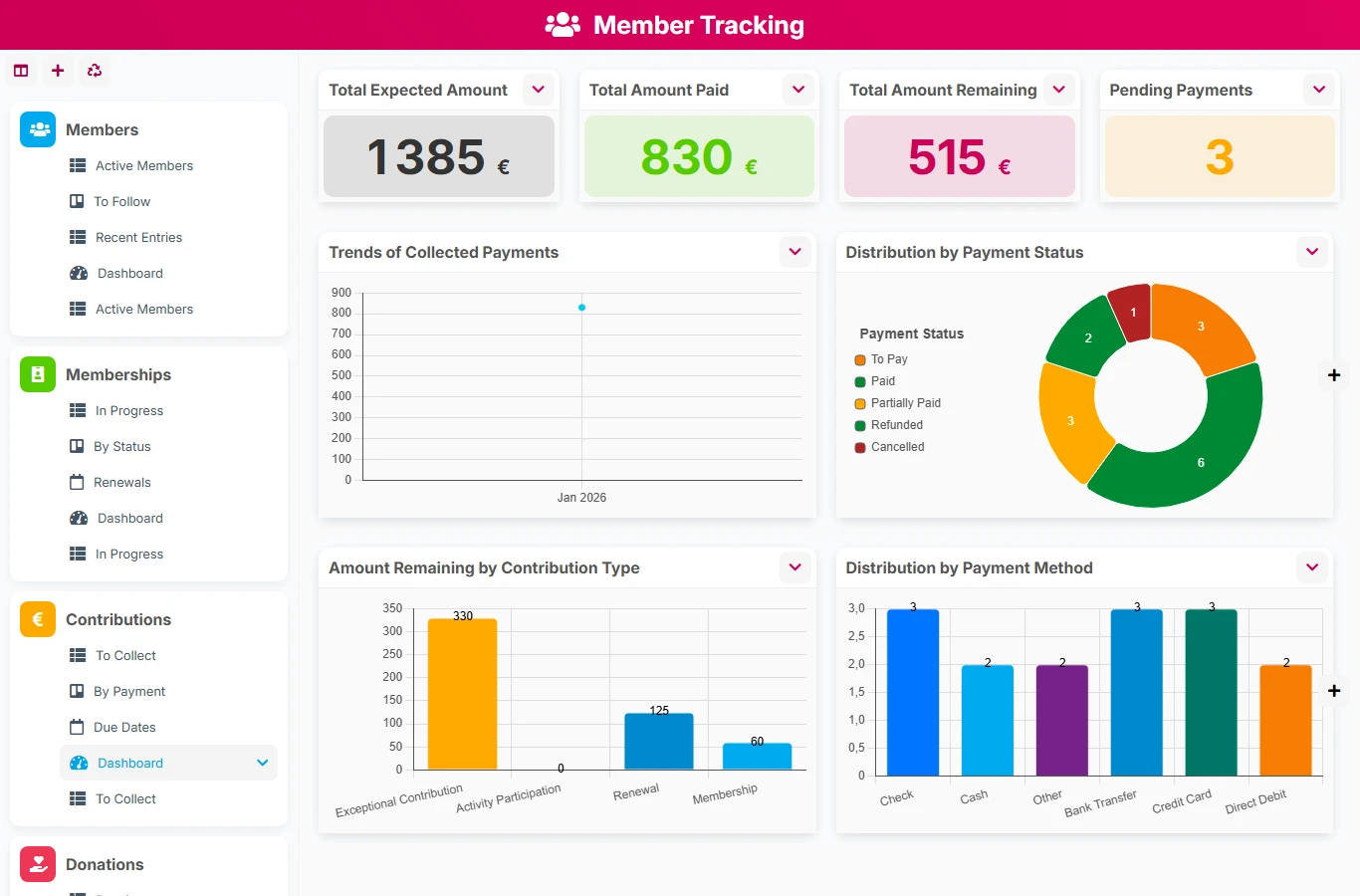Expand Distribution by Payment Status chevron
1360x896 pixels.
tap(1312, 252)
